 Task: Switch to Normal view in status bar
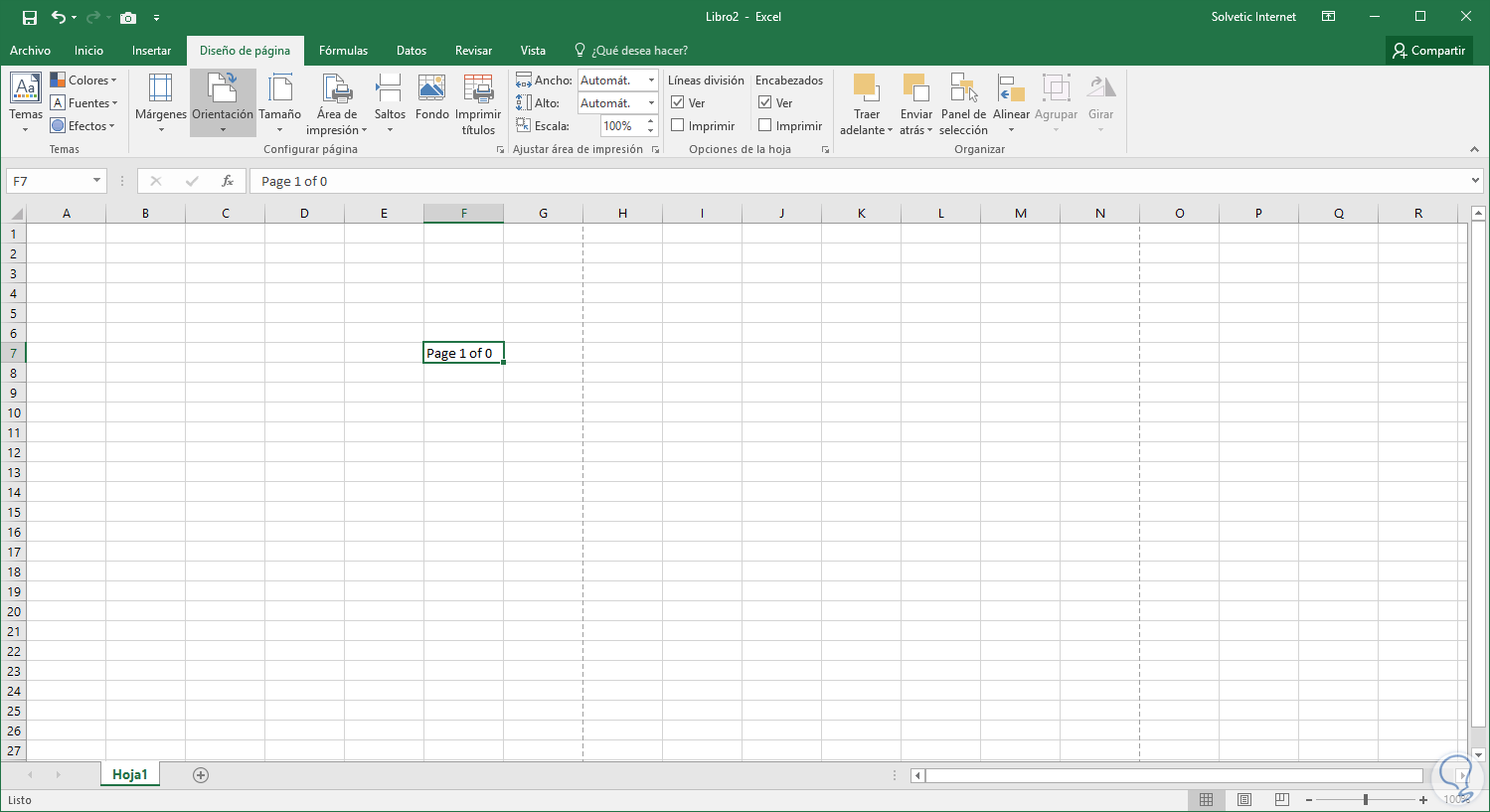click(1206, 800)
